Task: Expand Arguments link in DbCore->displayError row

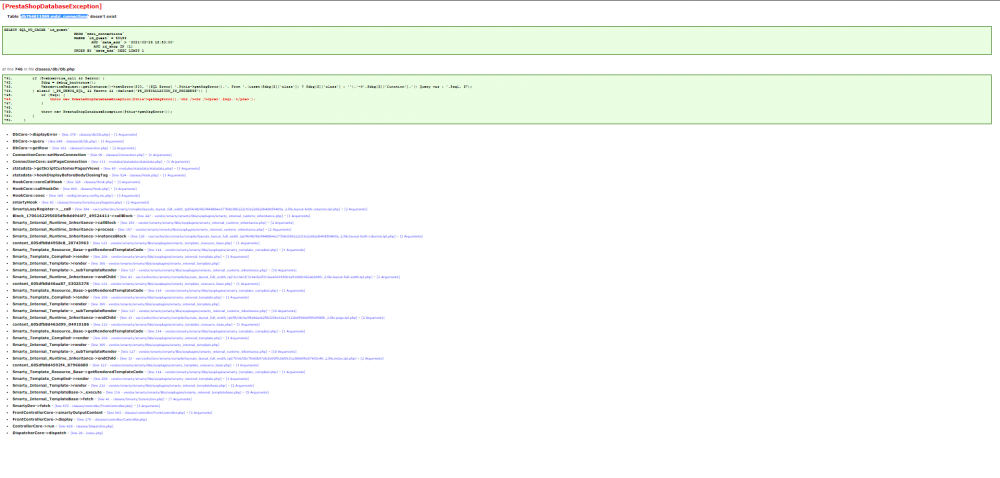Action: pos(125,134)
